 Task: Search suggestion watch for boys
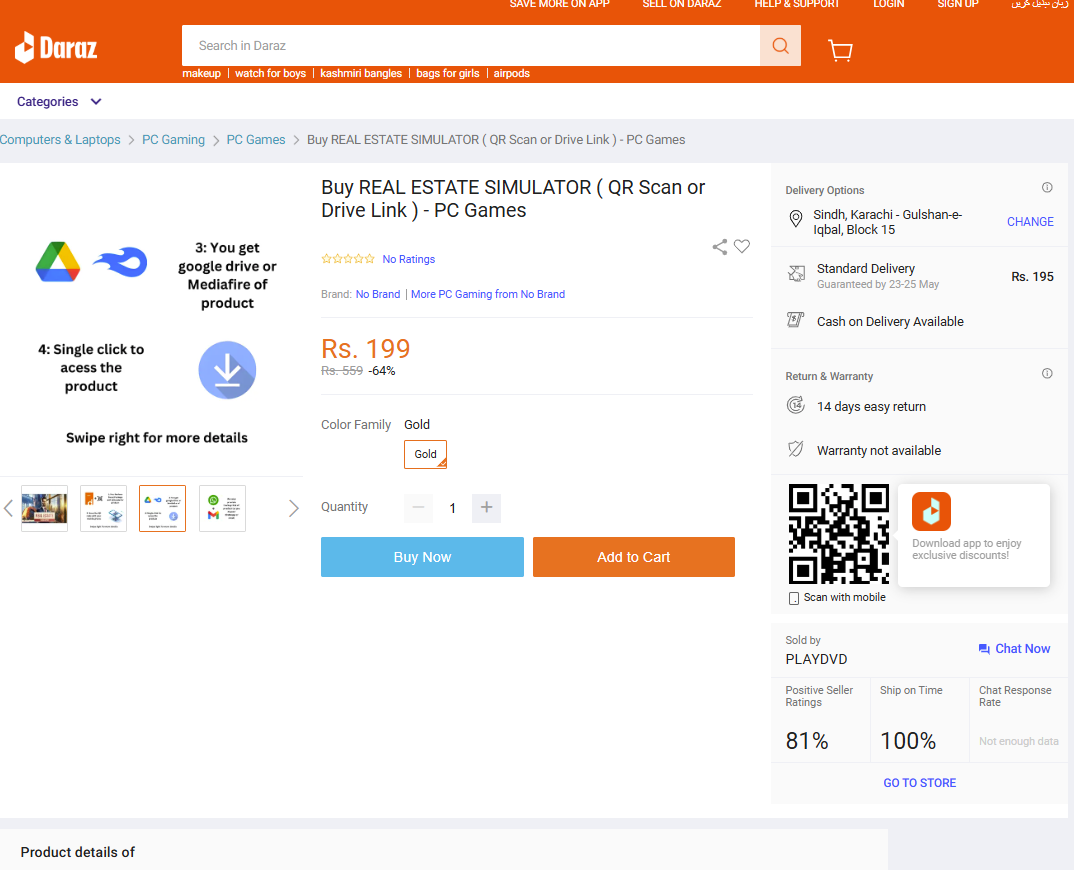point(271,73)
